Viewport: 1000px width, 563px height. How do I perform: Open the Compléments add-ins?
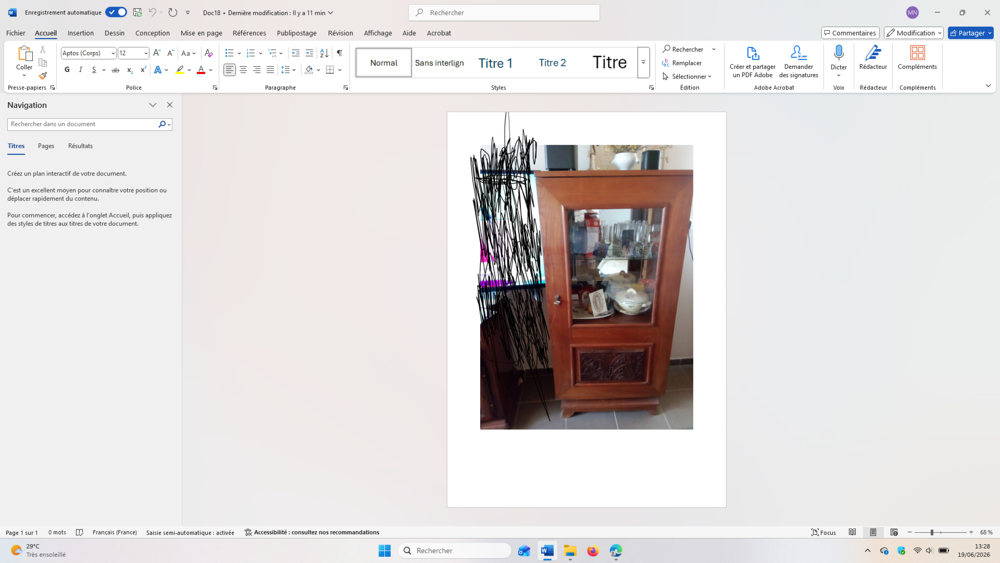pos(917,57)
